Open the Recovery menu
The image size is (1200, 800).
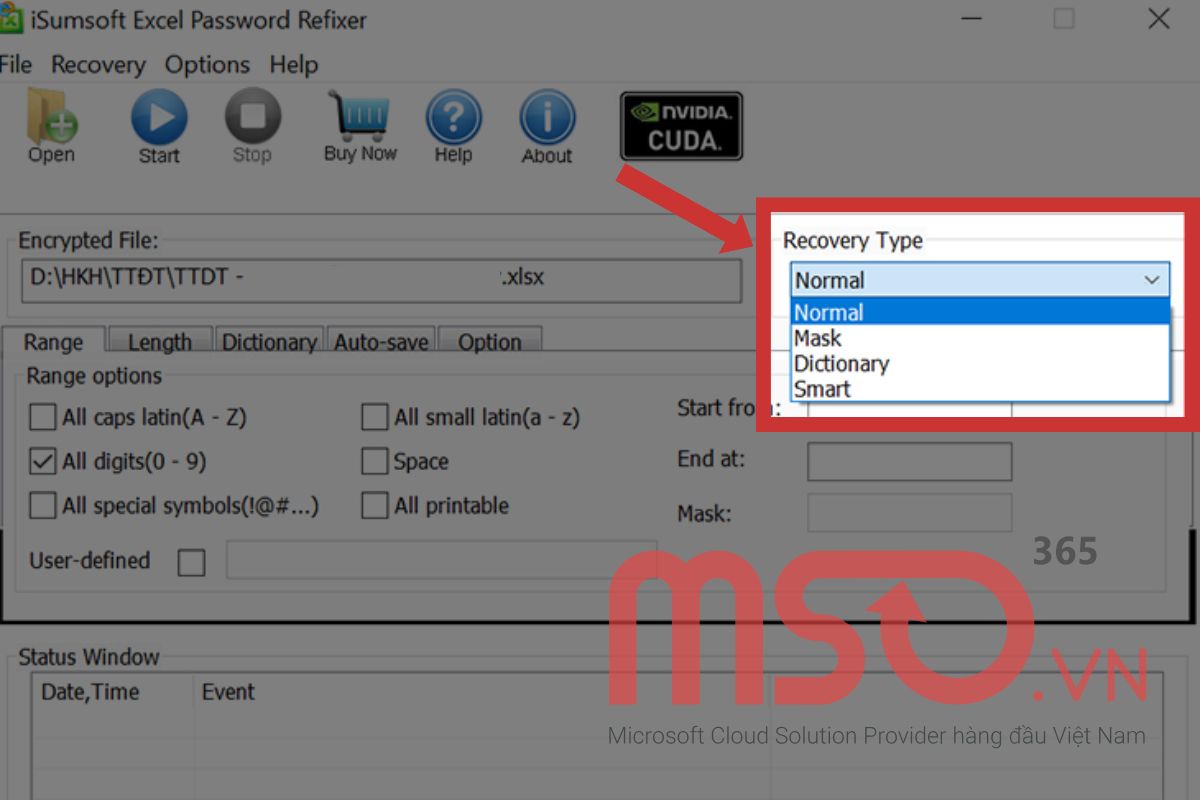point(98,65)
